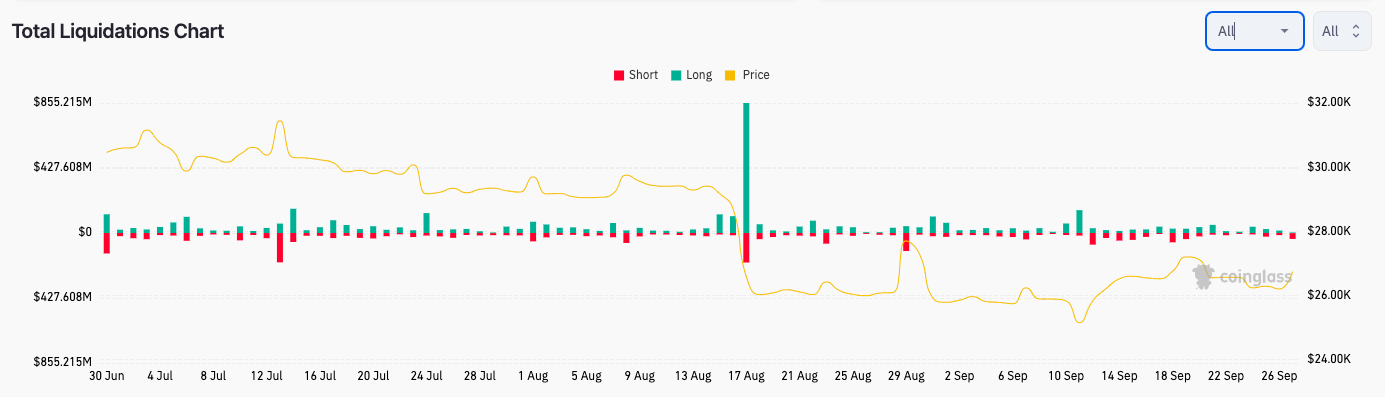Click the green Long legend swatch

676,75
